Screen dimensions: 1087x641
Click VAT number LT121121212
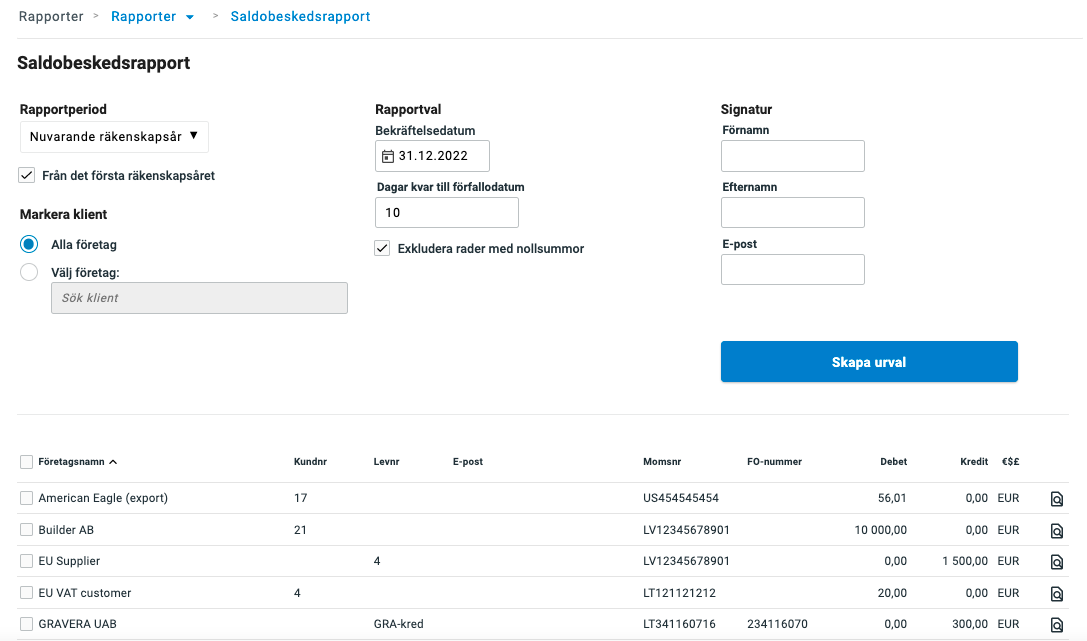tap(679, 592)
